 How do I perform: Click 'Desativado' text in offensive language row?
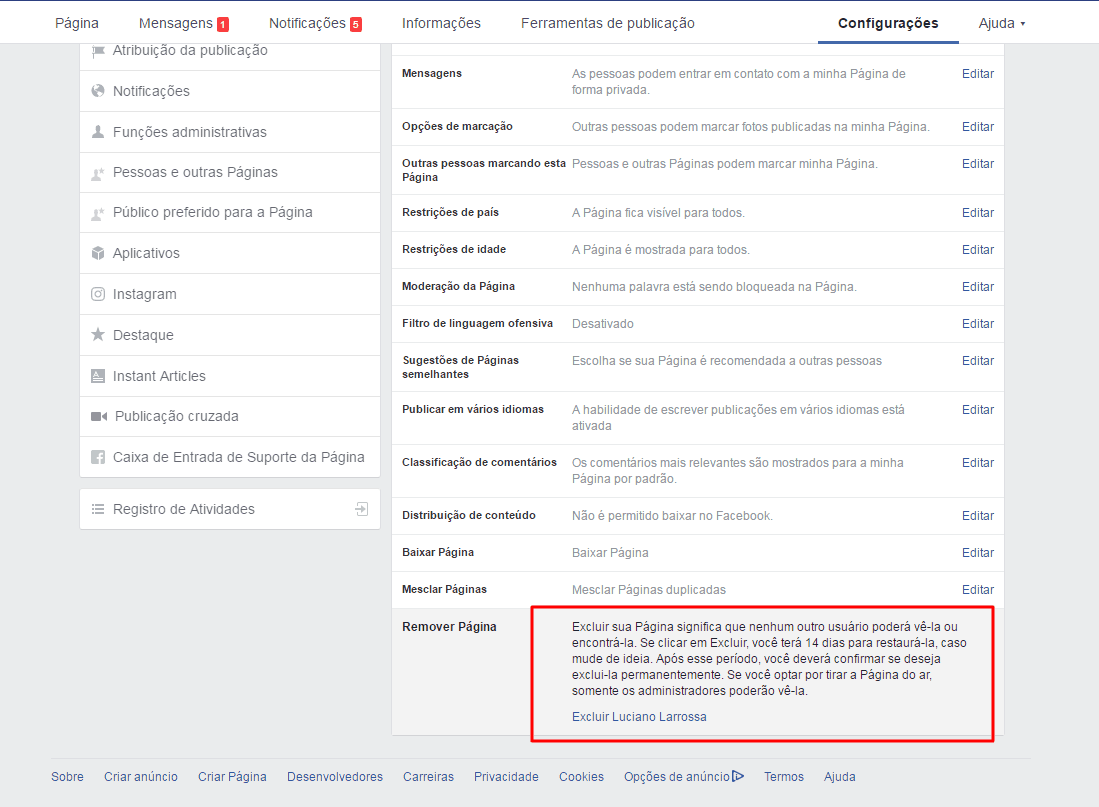click(603, 324)
